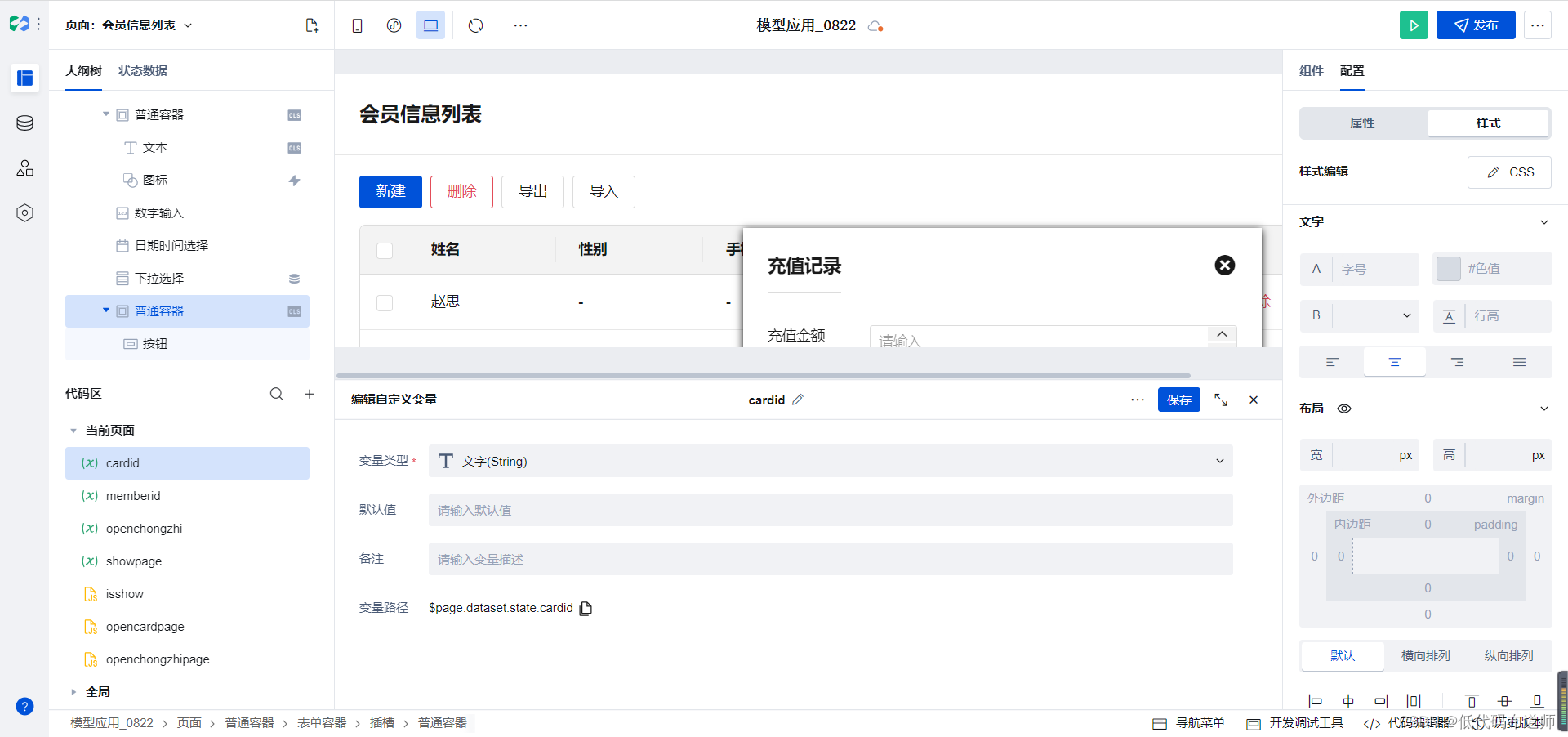Collapse the 文字 style section

pos(1543,222)
